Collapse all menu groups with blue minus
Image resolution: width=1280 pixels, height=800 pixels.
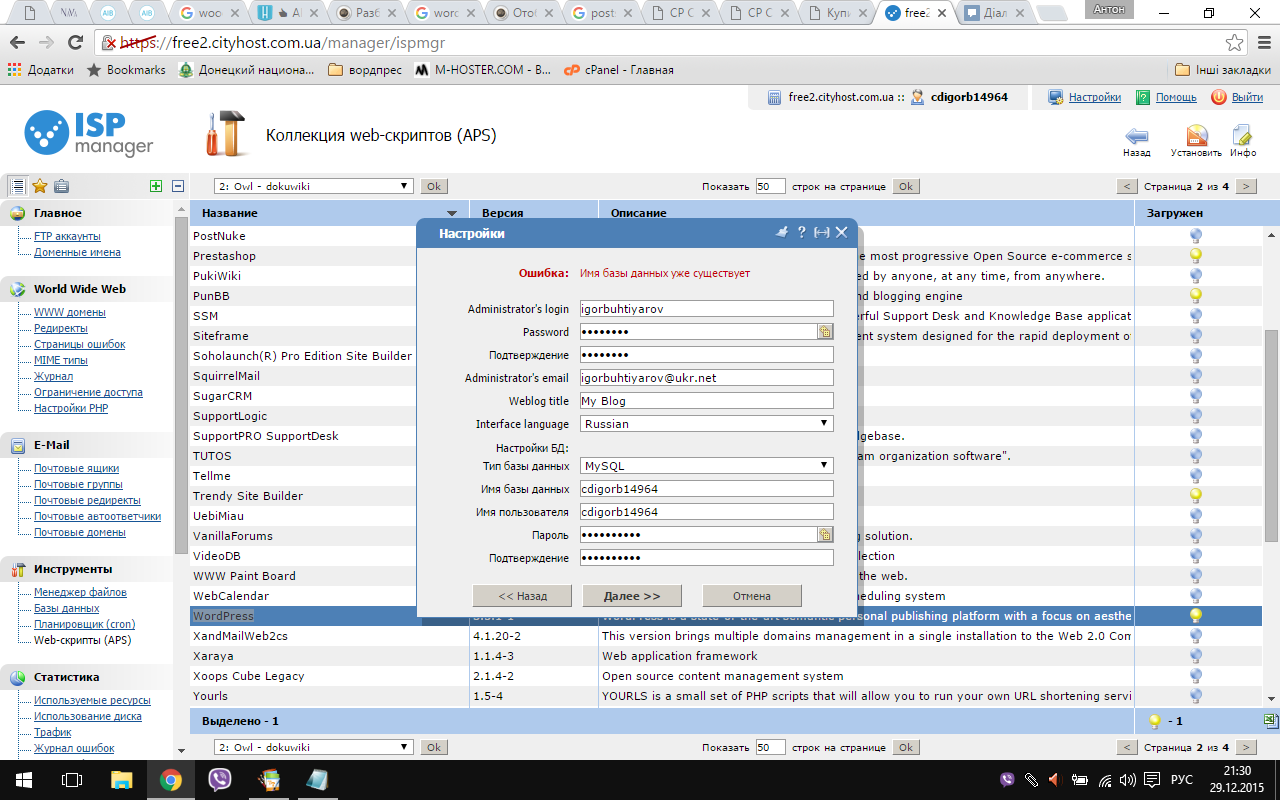(178, 186)
